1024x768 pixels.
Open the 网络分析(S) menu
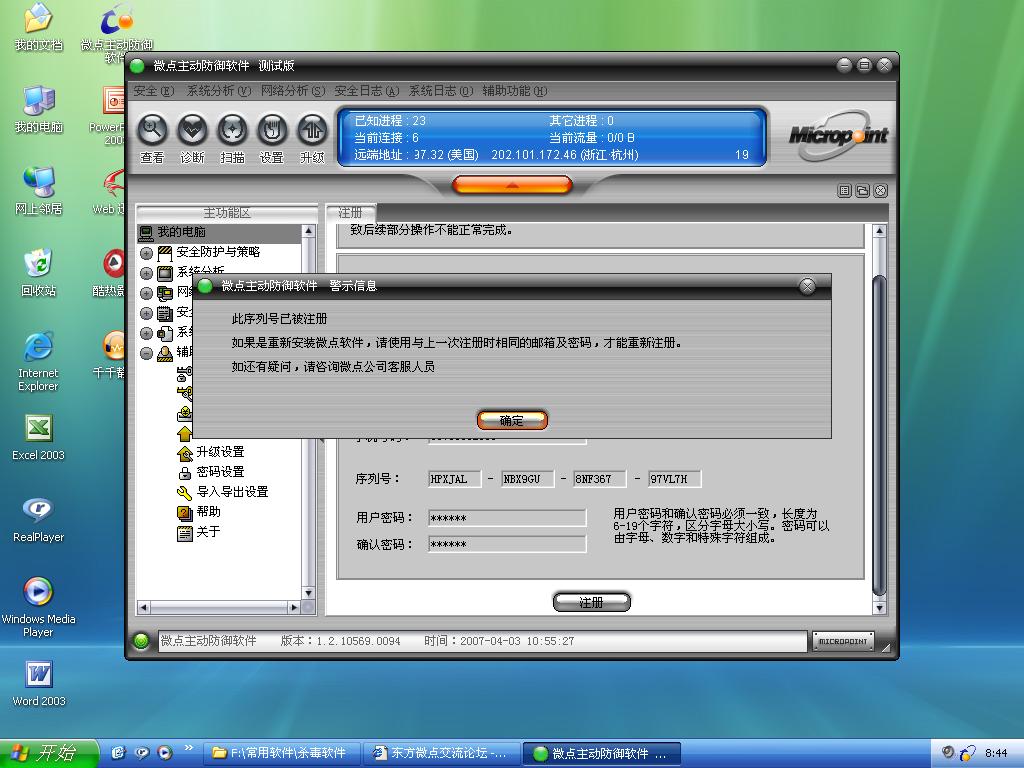click(293, 91)
